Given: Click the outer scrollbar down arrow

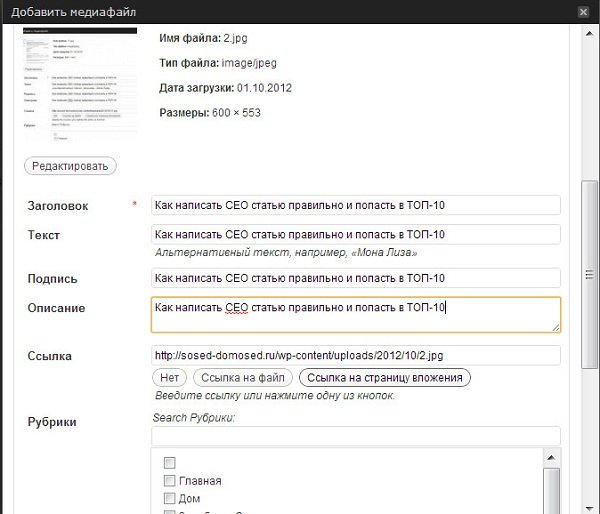Looking at the screenshot, I should pyautogui.click(x=590, y=508).
